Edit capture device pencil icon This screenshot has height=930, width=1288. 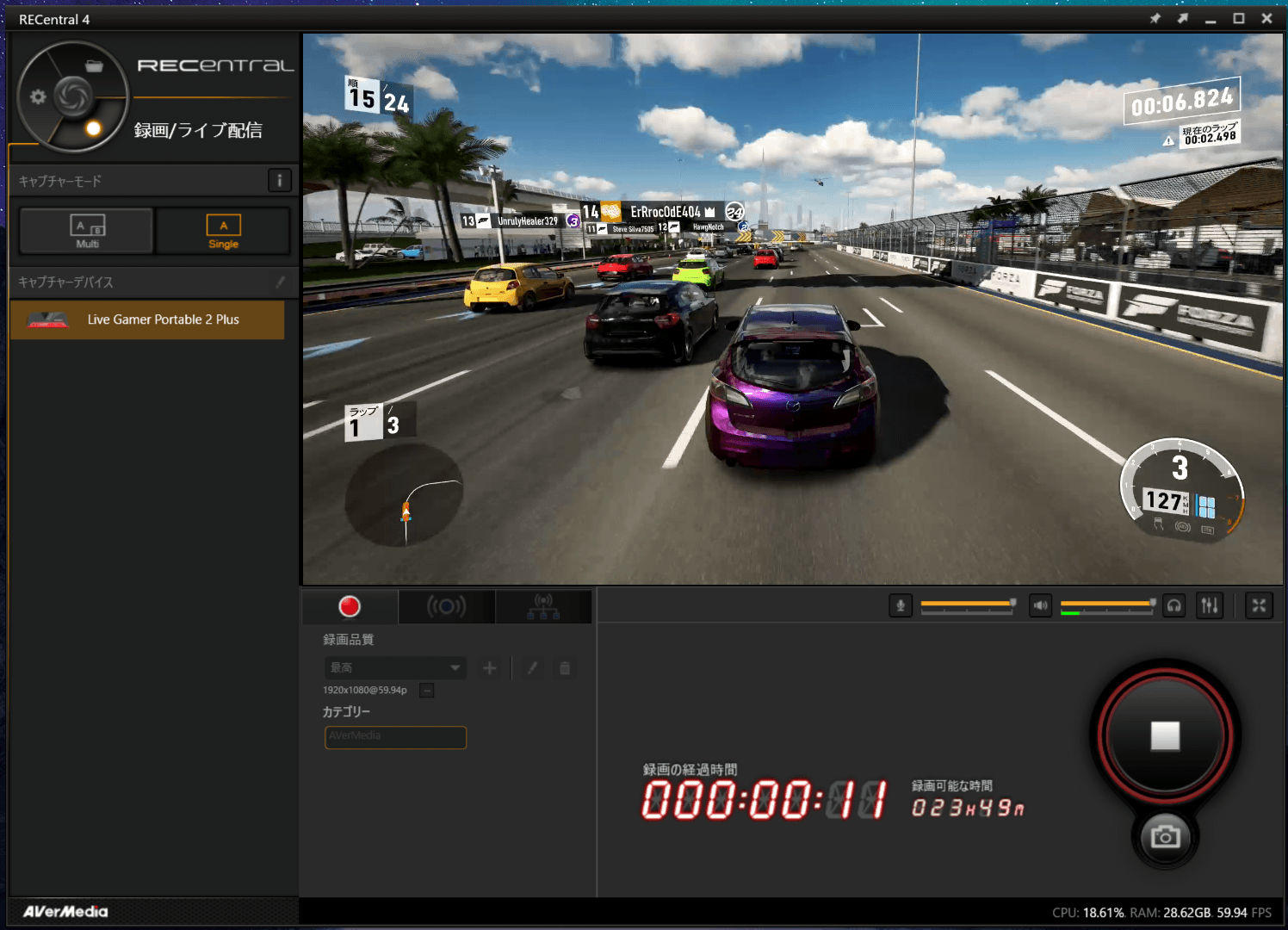280,282
